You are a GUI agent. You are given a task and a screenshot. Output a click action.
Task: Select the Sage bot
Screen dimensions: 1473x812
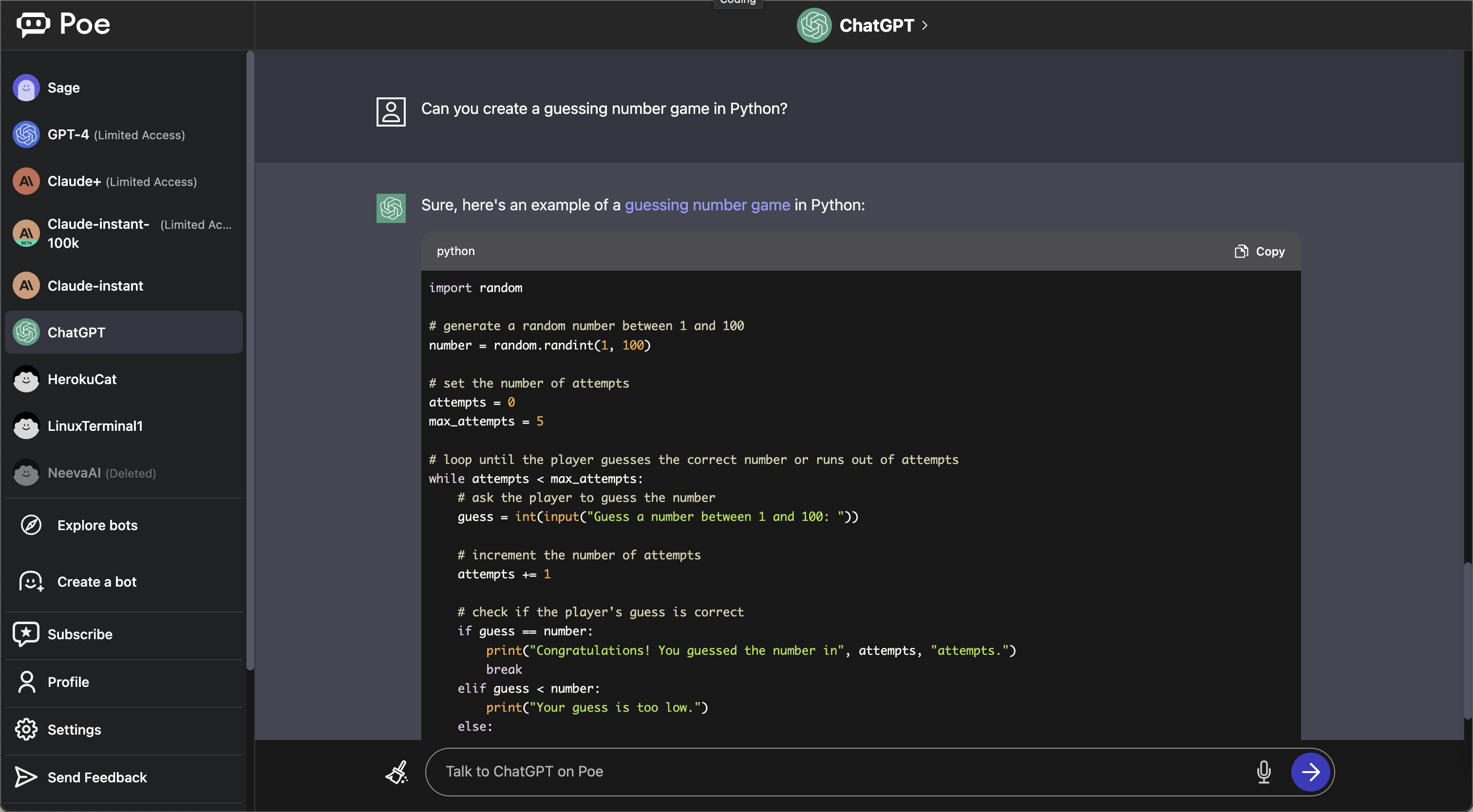coord(63,88)
